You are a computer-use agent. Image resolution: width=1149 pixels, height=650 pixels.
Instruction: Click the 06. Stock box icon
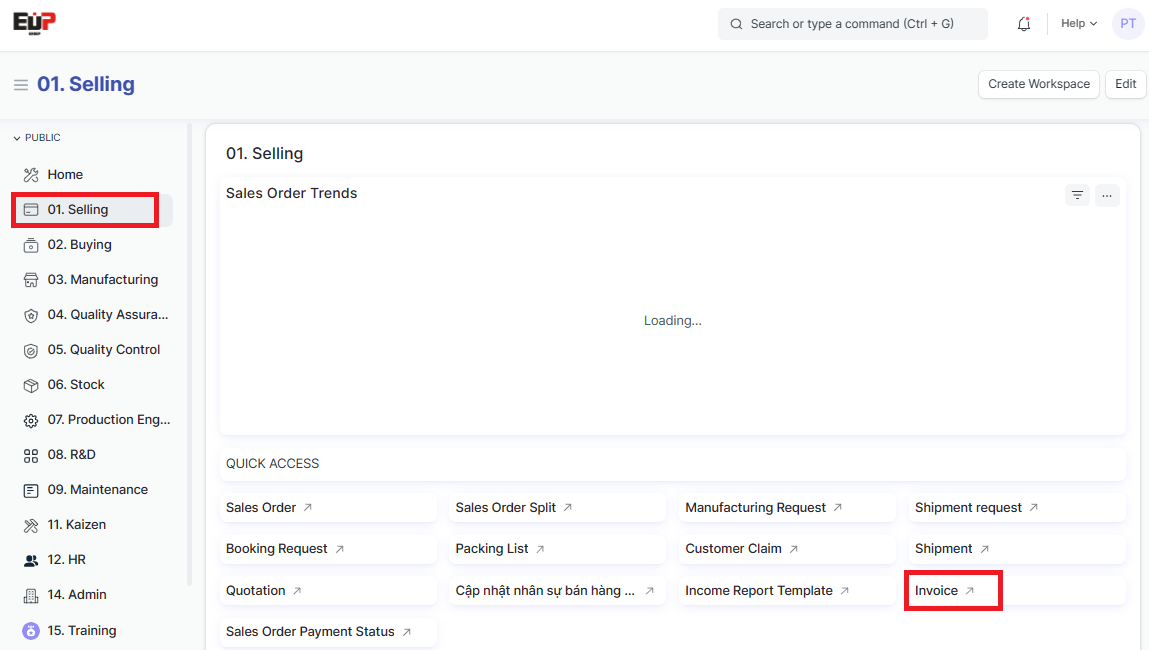point(31,385)
